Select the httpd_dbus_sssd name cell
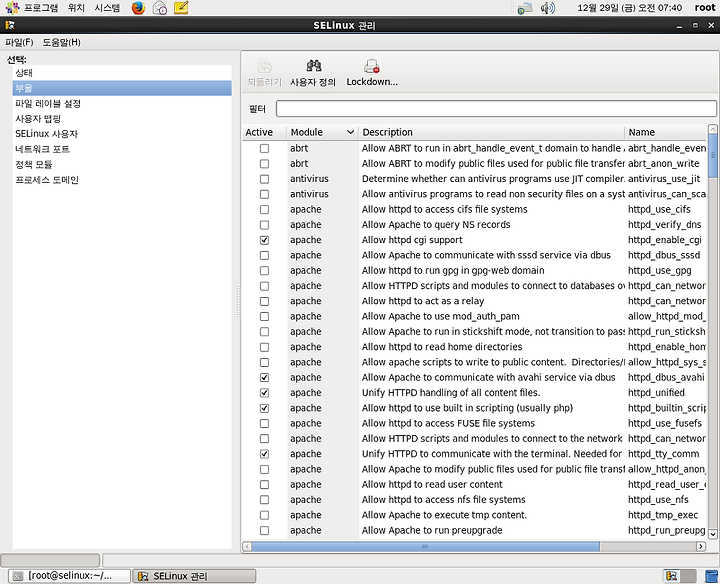The image size is (720, 584). [664, 255]
